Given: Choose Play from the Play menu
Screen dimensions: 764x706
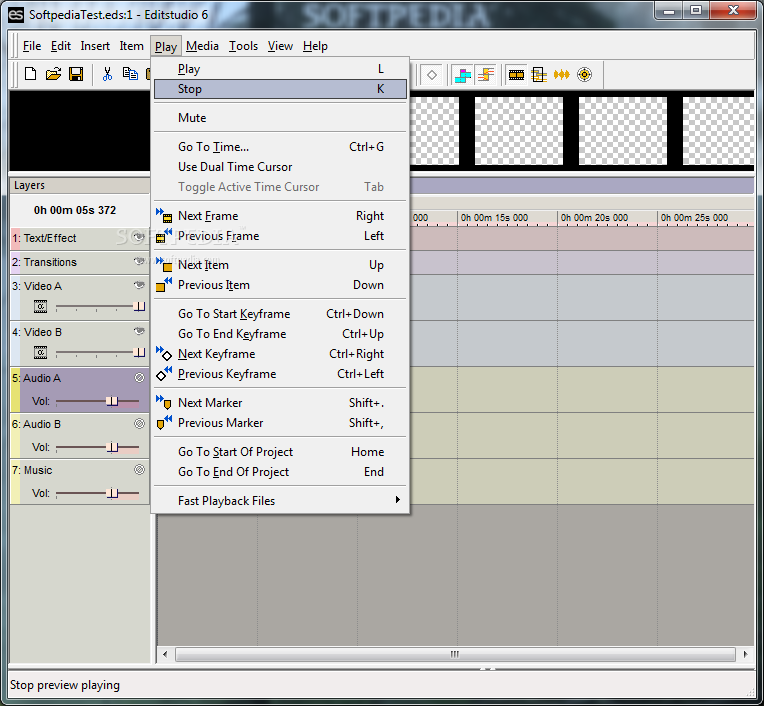Looking at the screenshot, I should [x=280, y=69].
